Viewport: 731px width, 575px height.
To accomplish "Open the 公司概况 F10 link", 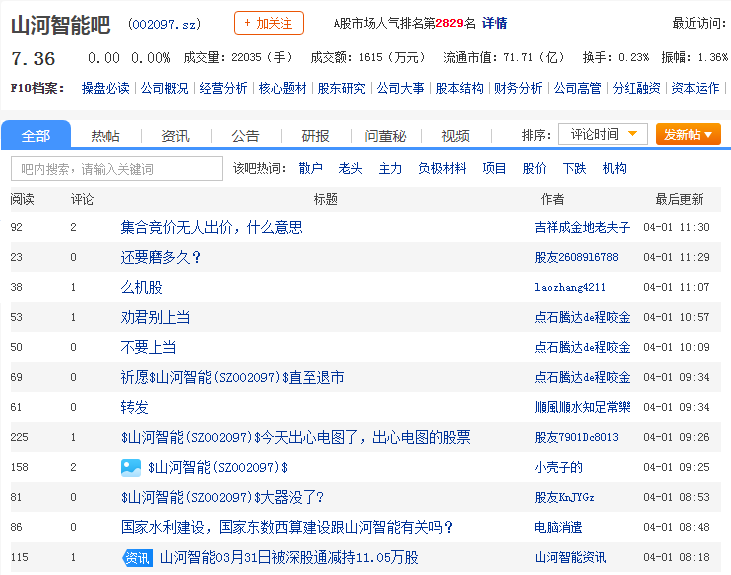I will pos(164,88).
